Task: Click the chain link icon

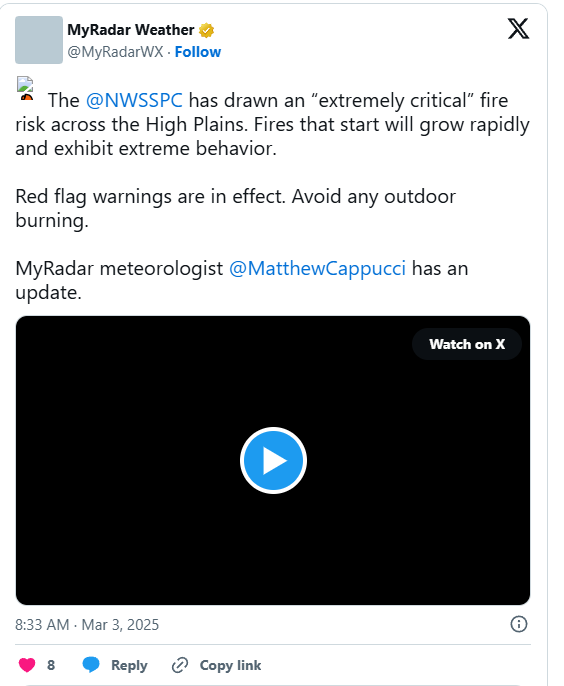Action: (x=180, y=665)
